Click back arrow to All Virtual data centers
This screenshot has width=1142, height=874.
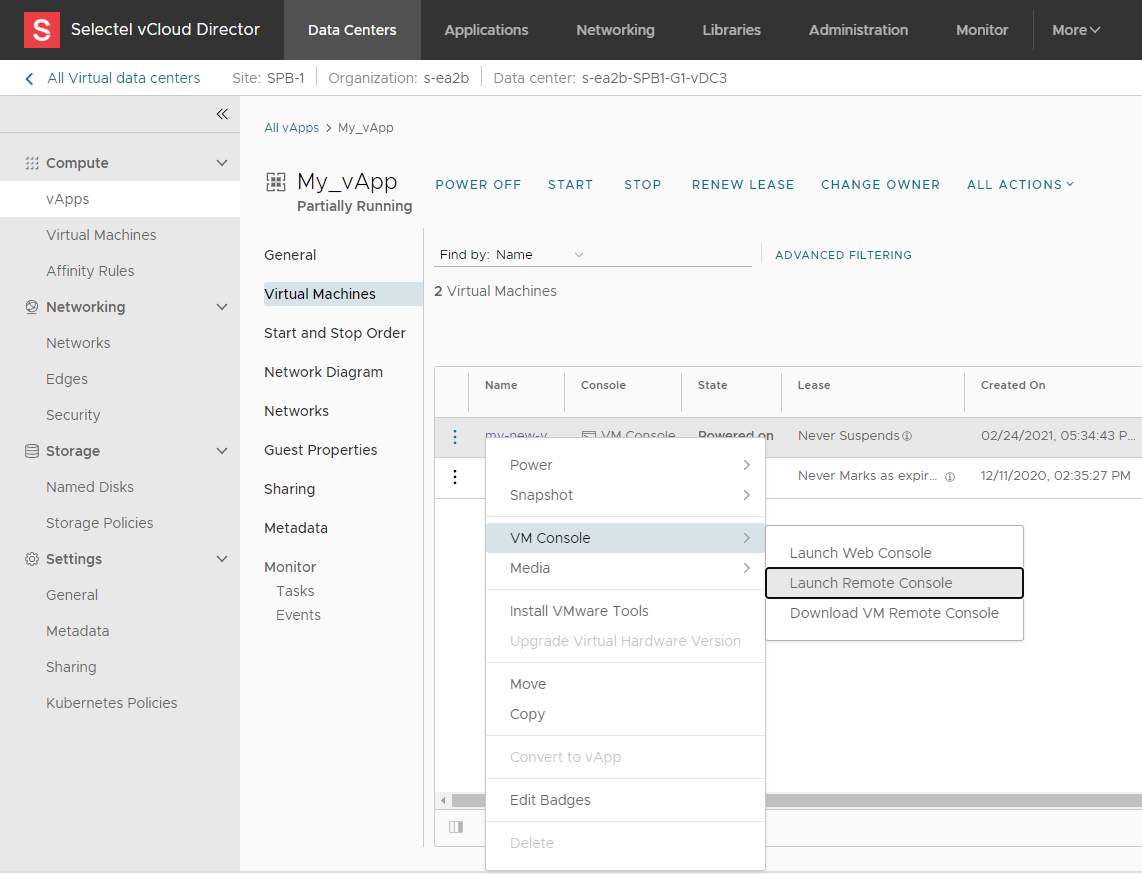tap(29, 79)
